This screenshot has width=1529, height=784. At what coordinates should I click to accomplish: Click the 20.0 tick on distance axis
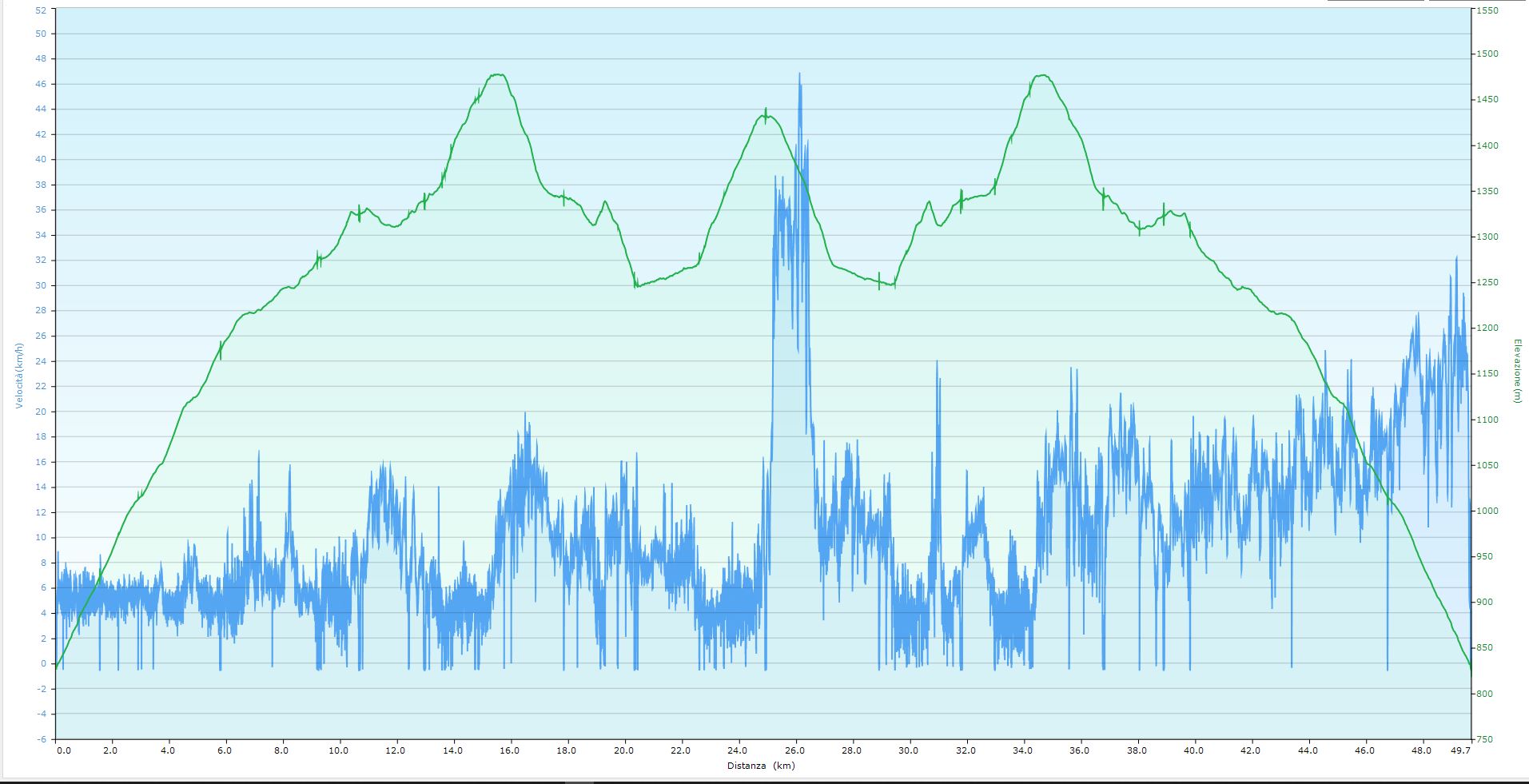(623, 750)
